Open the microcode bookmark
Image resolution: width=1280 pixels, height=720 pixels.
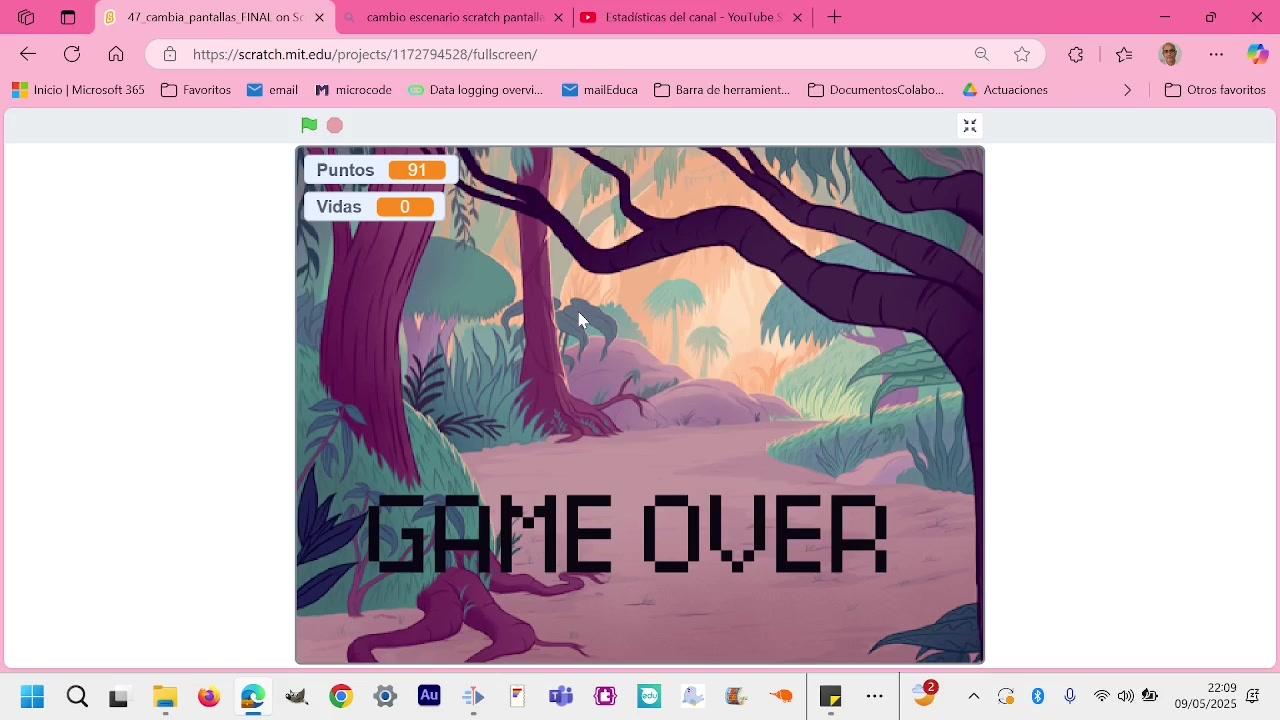point(353,90)
